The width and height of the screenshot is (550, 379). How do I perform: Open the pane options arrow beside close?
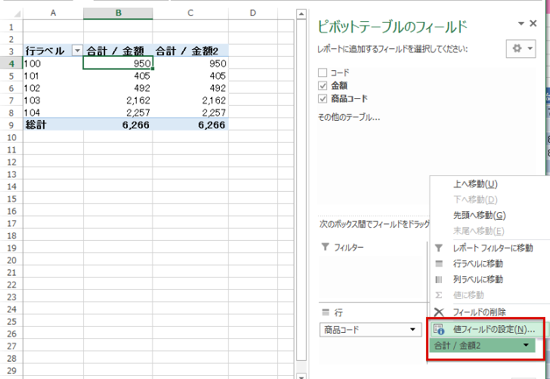(521, 24)
